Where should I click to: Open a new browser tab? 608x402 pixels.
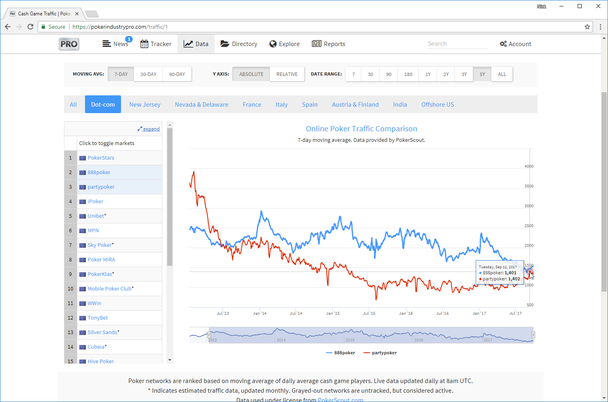92,14
